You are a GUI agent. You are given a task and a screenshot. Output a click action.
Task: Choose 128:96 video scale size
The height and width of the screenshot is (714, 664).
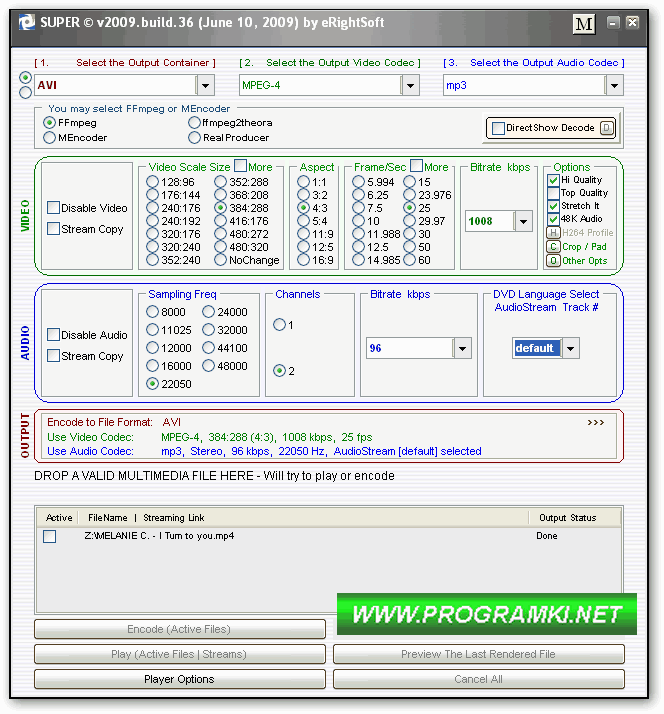[x=152, y=182]
